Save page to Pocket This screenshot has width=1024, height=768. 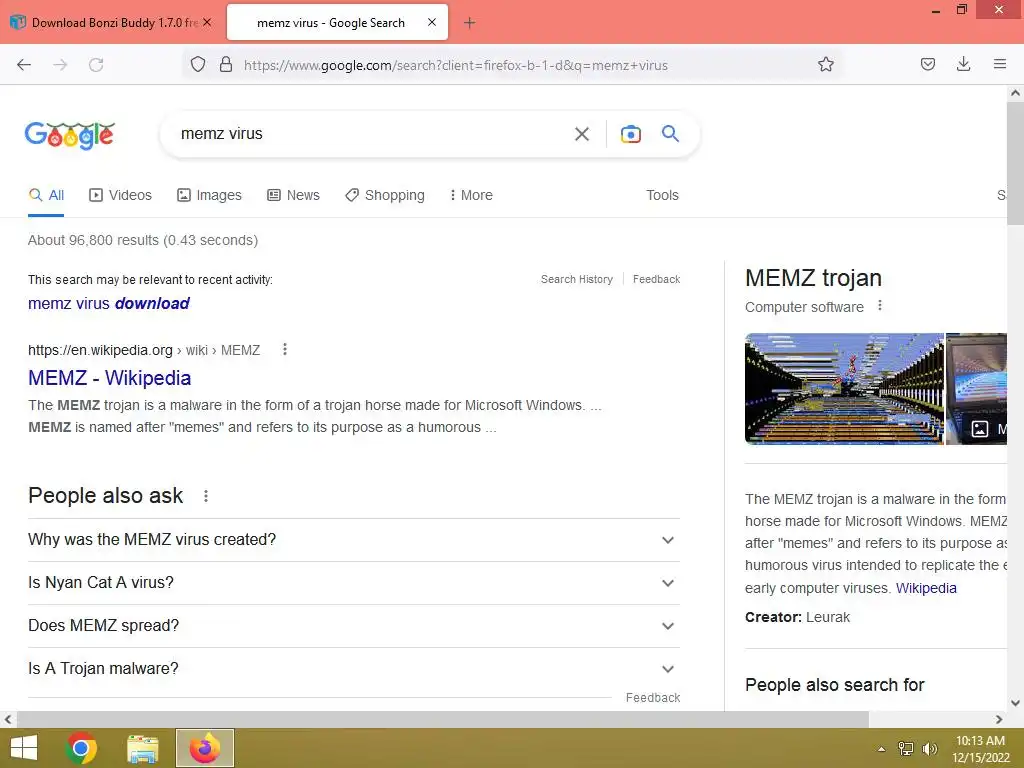[x=927, y=64]
